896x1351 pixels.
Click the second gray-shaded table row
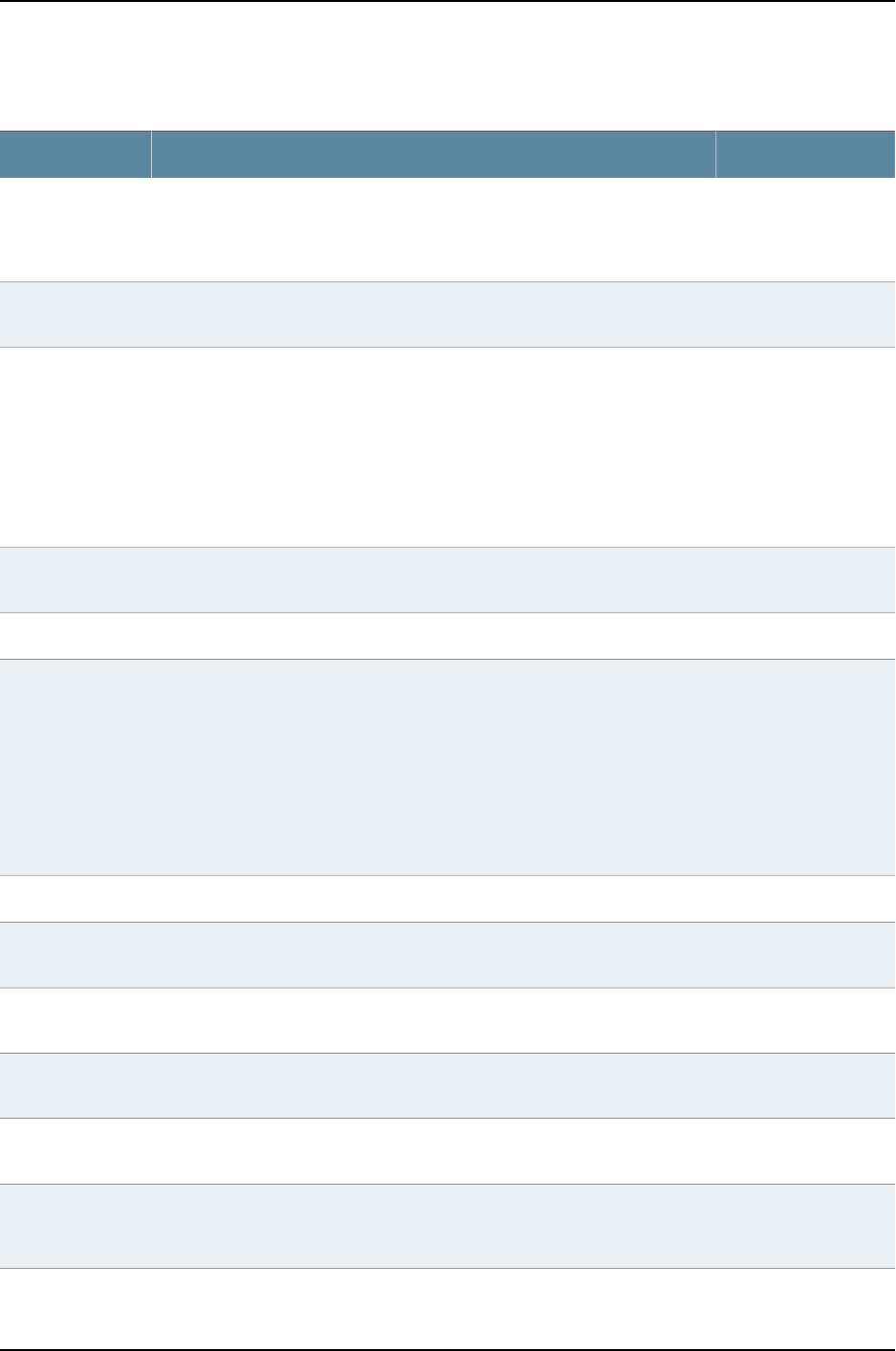click(x=448, y=579)
